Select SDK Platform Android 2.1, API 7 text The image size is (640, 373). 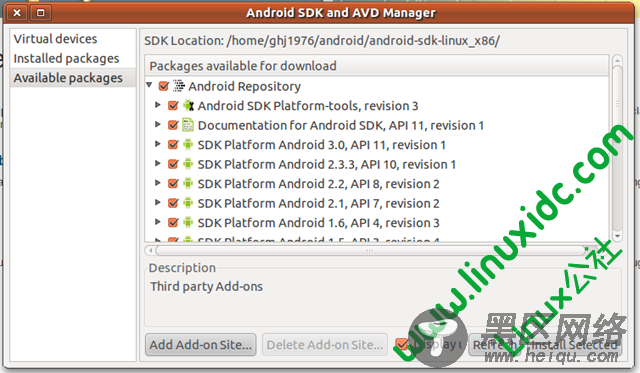click(x=319, y=203)
